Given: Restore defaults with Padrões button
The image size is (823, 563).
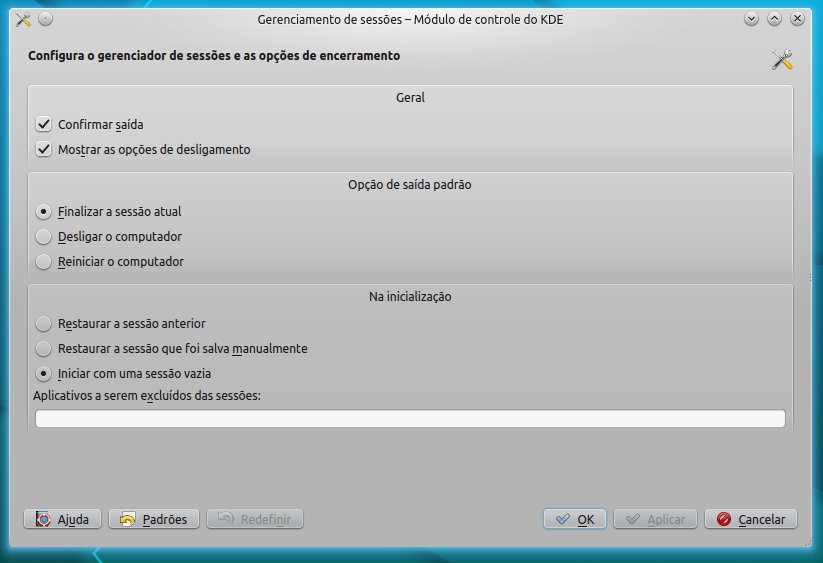Looking at the screenshot, I should coord(154,519).
